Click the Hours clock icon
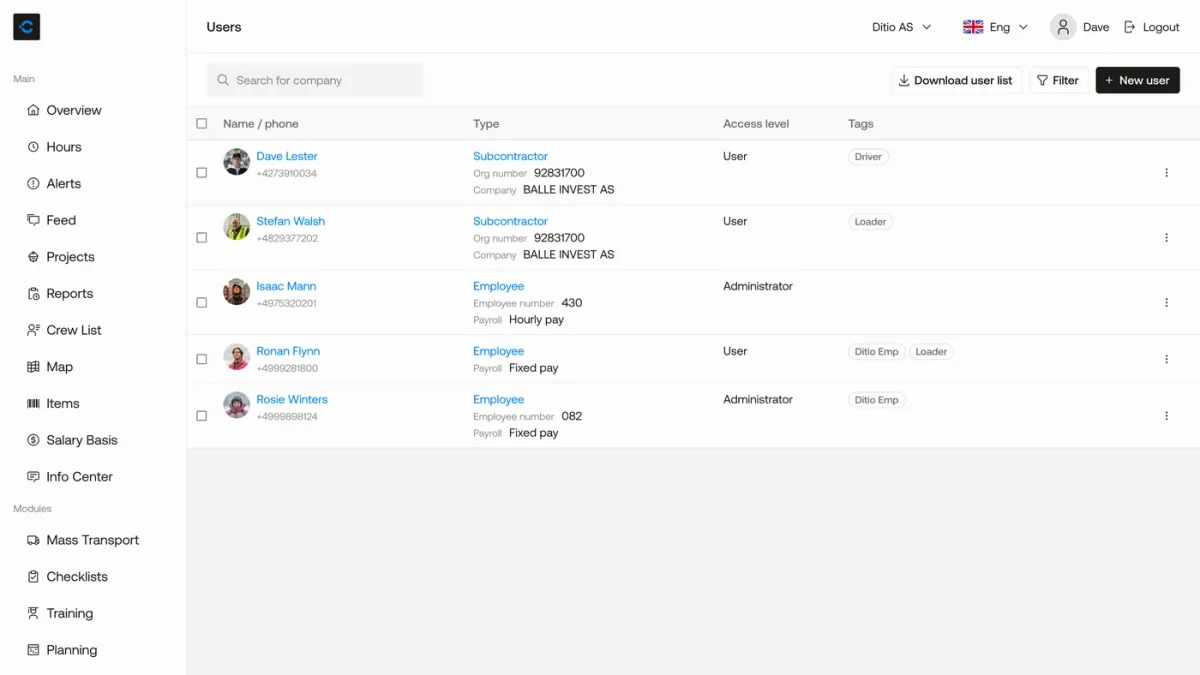This screenshot has height=675, width=1200. (x=34, y=147)
